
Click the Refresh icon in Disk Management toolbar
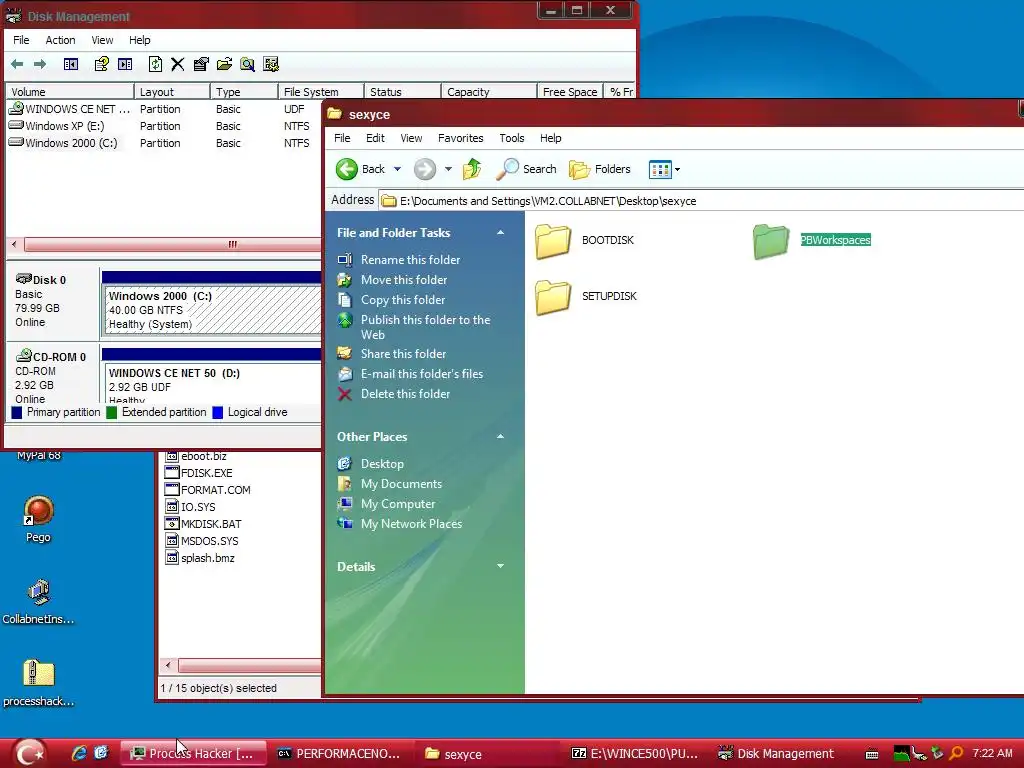click(155, 64)
